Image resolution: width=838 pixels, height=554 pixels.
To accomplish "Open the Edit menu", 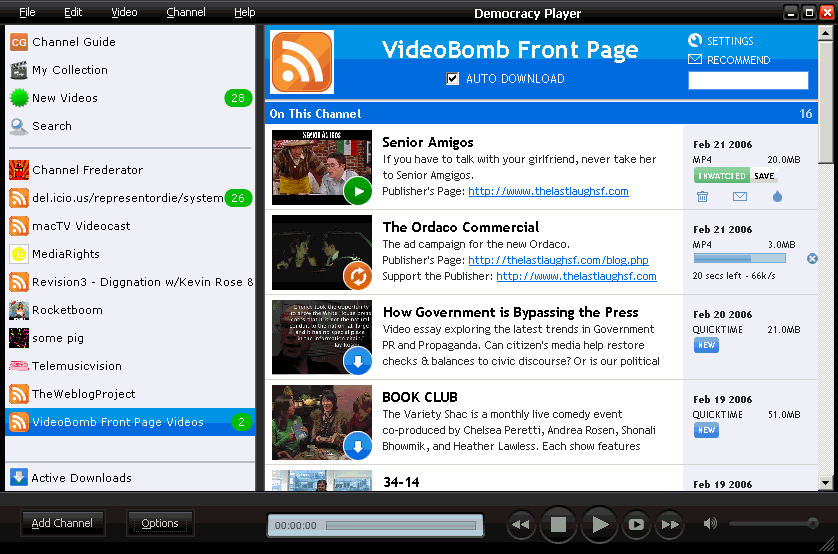I will coord(73,12).
